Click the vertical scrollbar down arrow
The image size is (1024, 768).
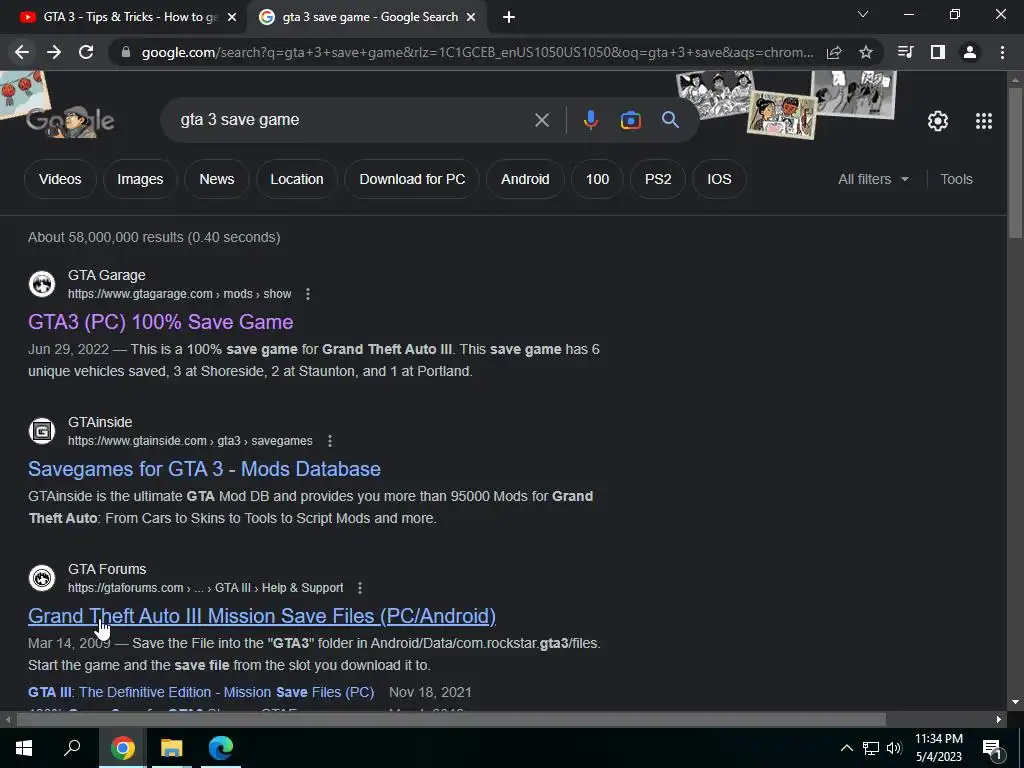(1015, 703)
